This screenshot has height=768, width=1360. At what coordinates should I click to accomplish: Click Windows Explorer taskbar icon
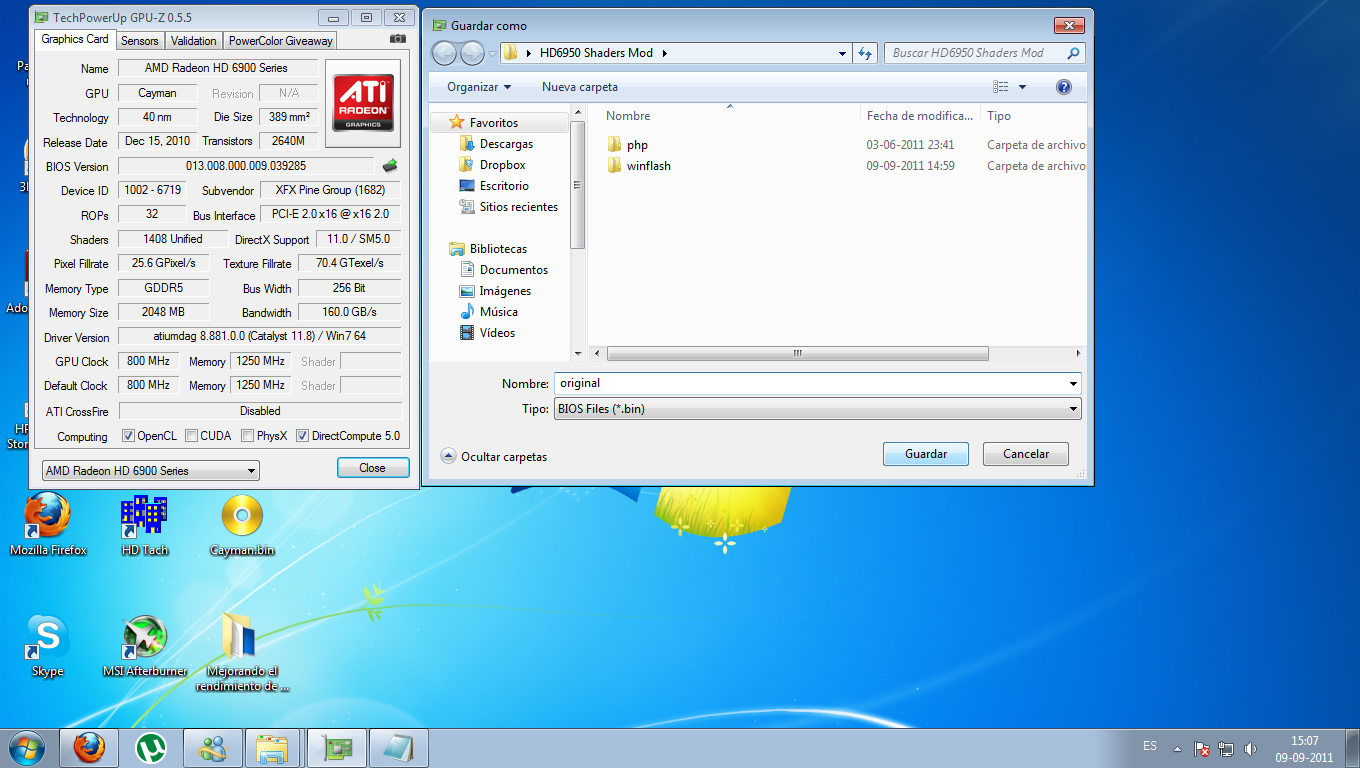(x=274, y=747)
